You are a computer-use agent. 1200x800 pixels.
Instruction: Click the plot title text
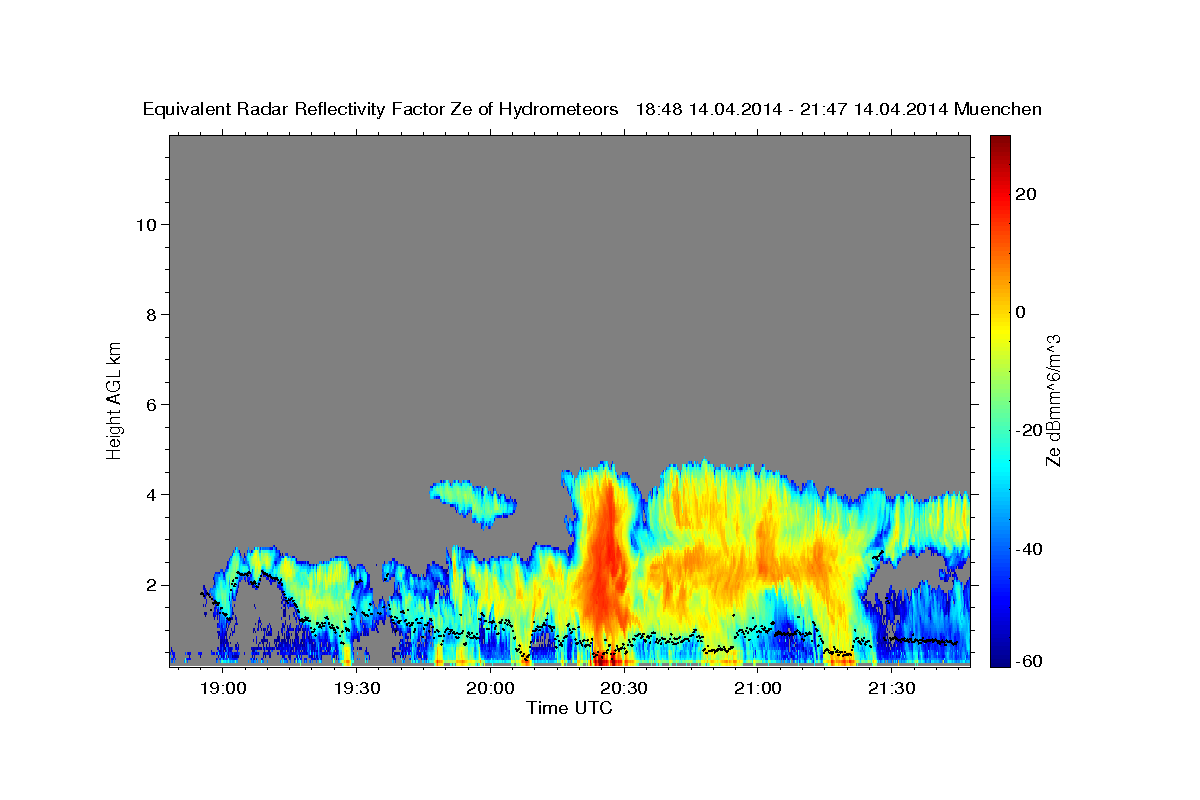pos(592,109)
